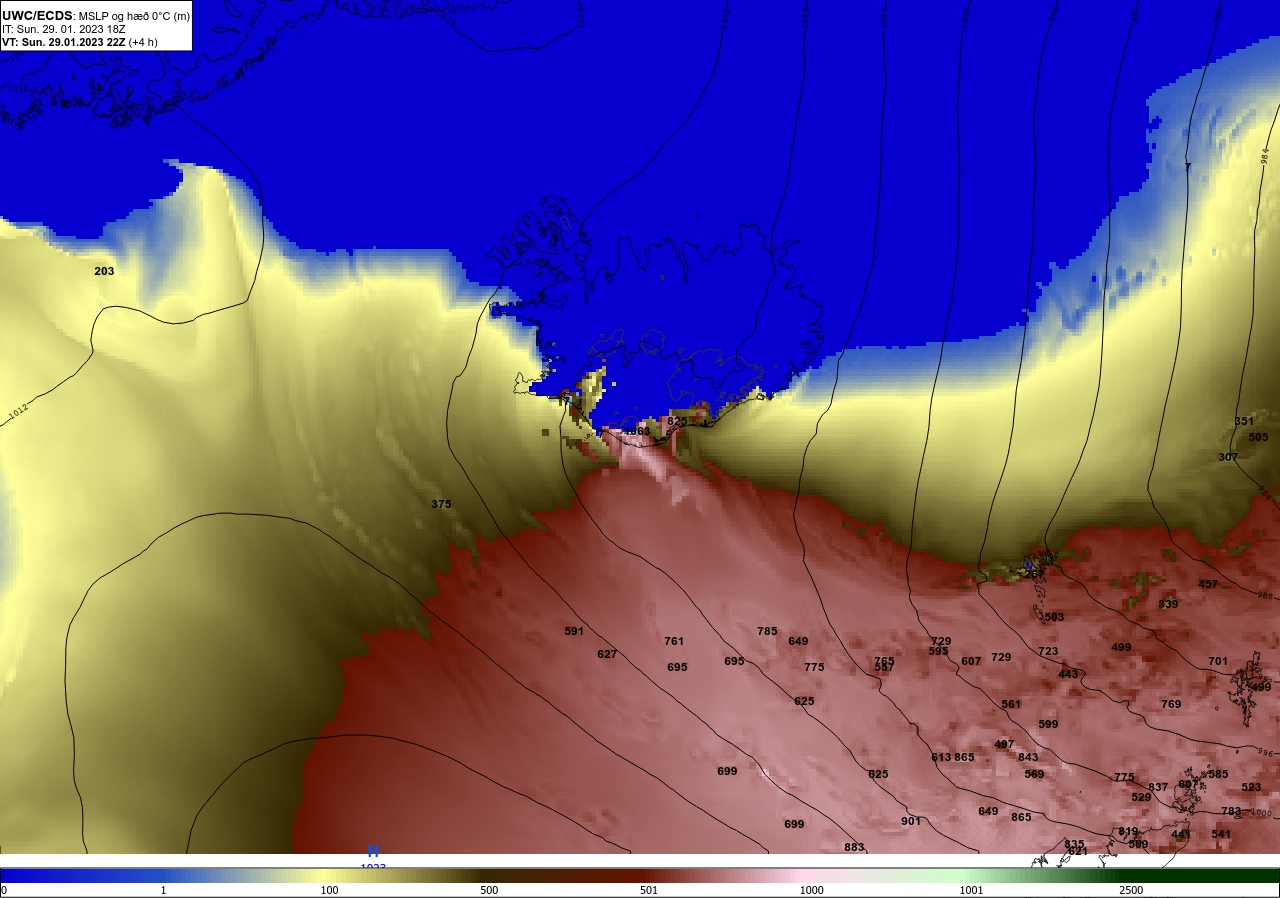This screenshot has width=1280, height=898.
Task: Click the map value 621
Action: point(1078,851)
